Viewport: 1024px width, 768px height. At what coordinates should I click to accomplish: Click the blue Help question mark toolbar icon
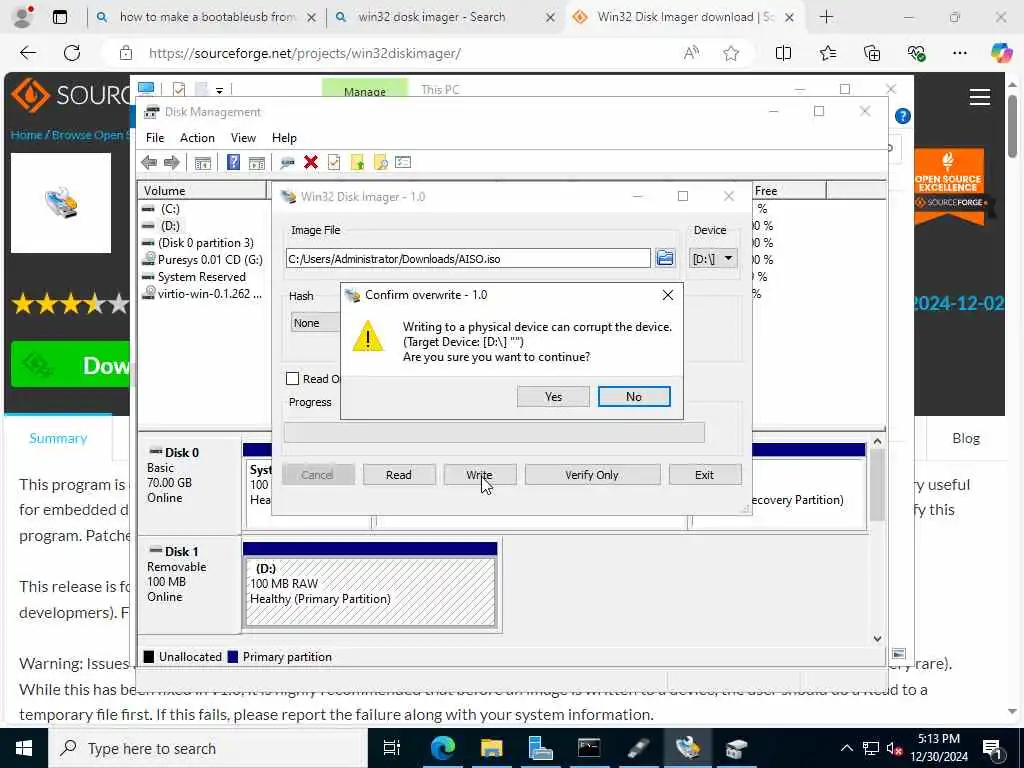tap(233, 162)
